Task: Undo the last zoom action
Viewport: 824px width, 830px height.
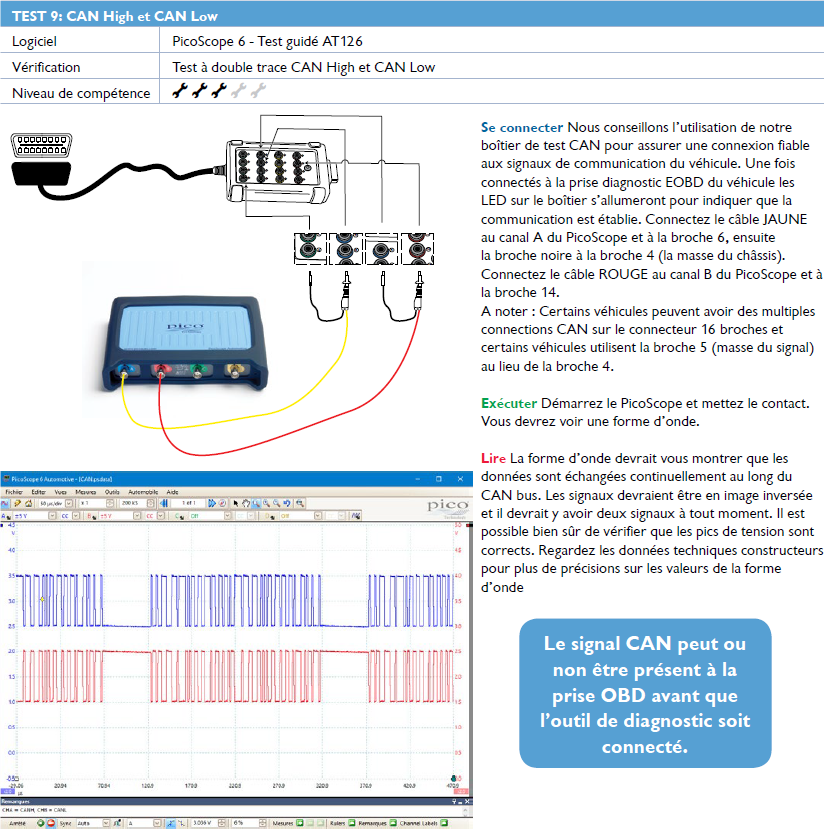Action: click(x=287, y=503)
